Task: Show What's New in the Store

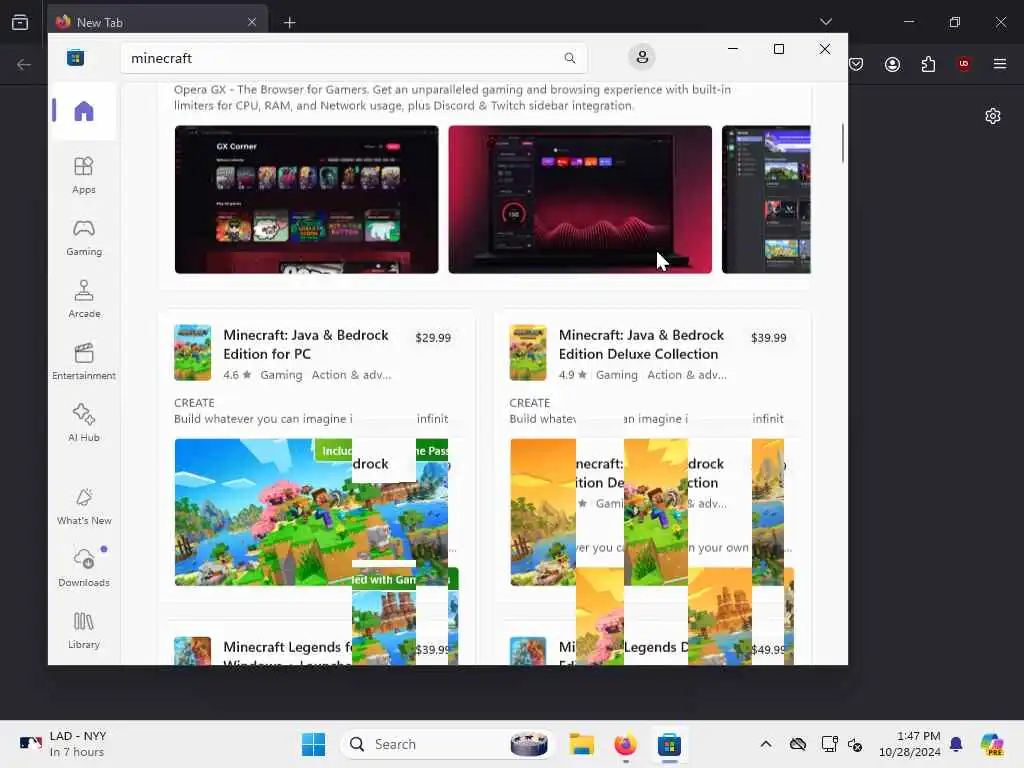Action: (x=84, y=506)
